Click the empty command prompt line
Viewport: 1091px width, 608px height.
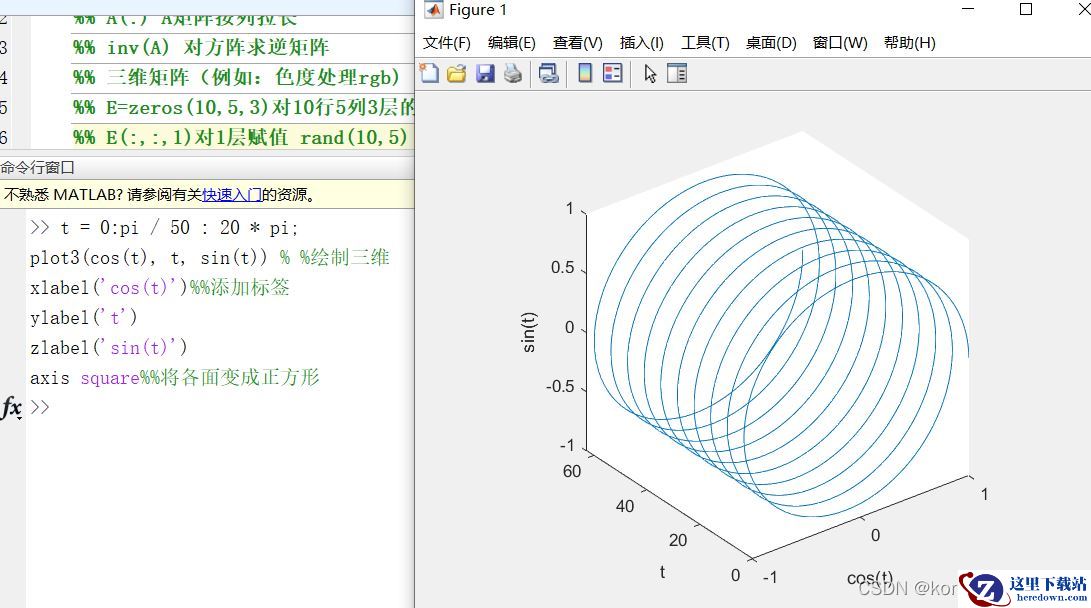coord(200,408)
